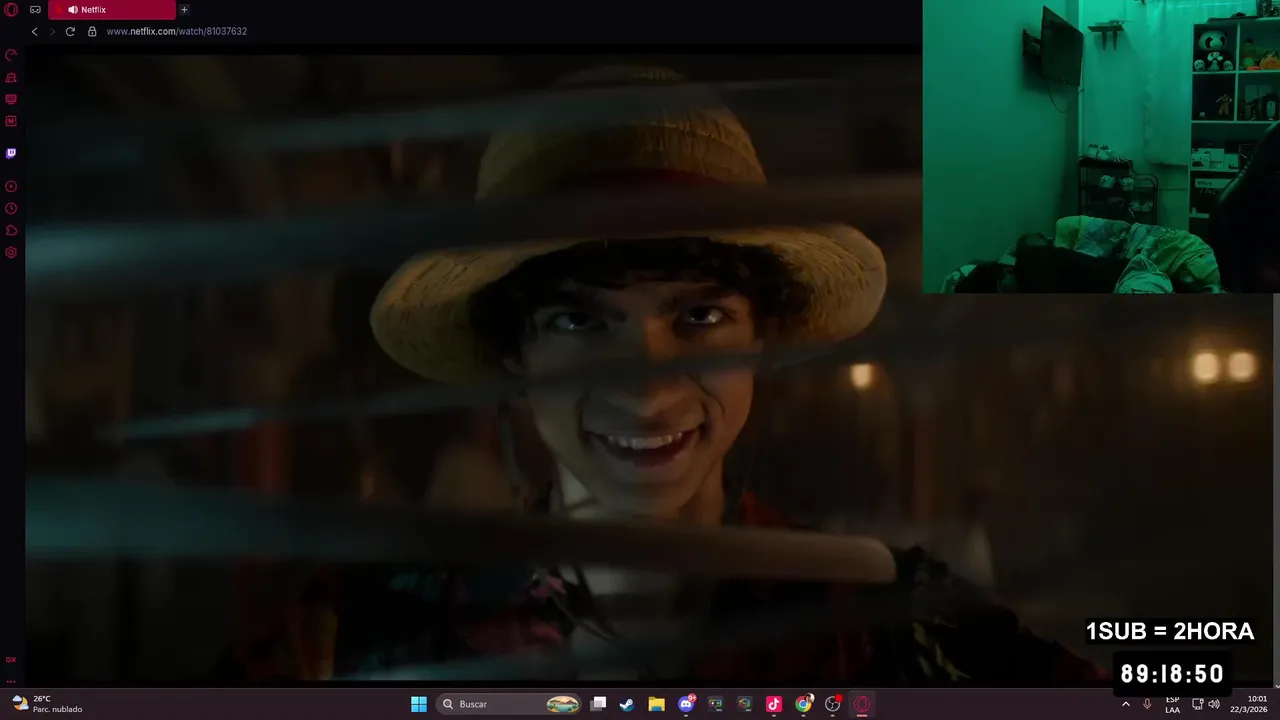Open the Windows Start menu
Viewport: 1280px width, 720px height.
[419, 704]
